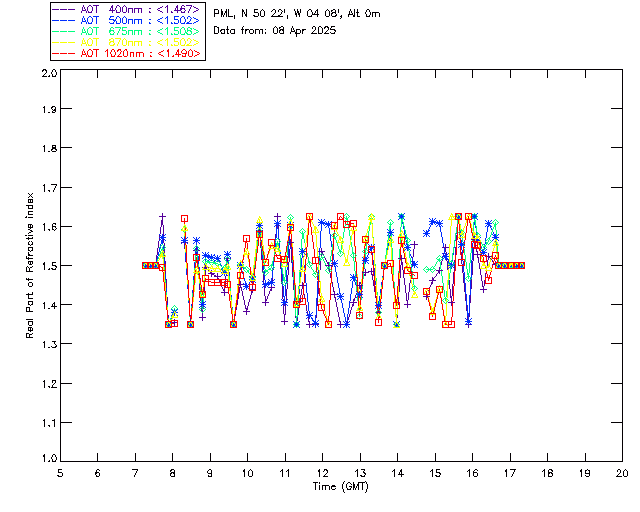Click the x-axis tick label 8
Viewport: 640px width, 512px height.
172,473
